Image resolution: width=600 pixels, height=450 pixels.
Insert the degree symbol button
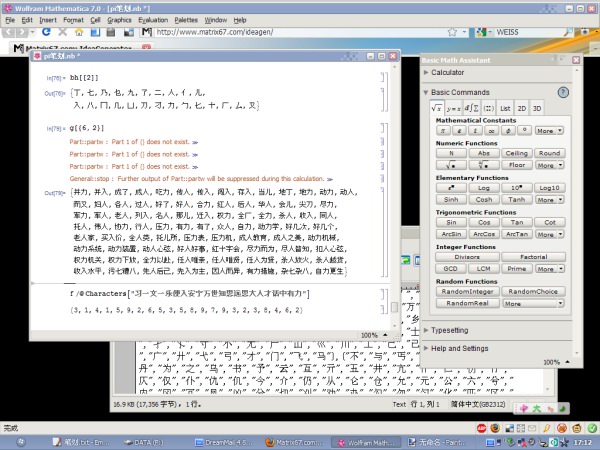pyautogui.click(x=525, y=130)
